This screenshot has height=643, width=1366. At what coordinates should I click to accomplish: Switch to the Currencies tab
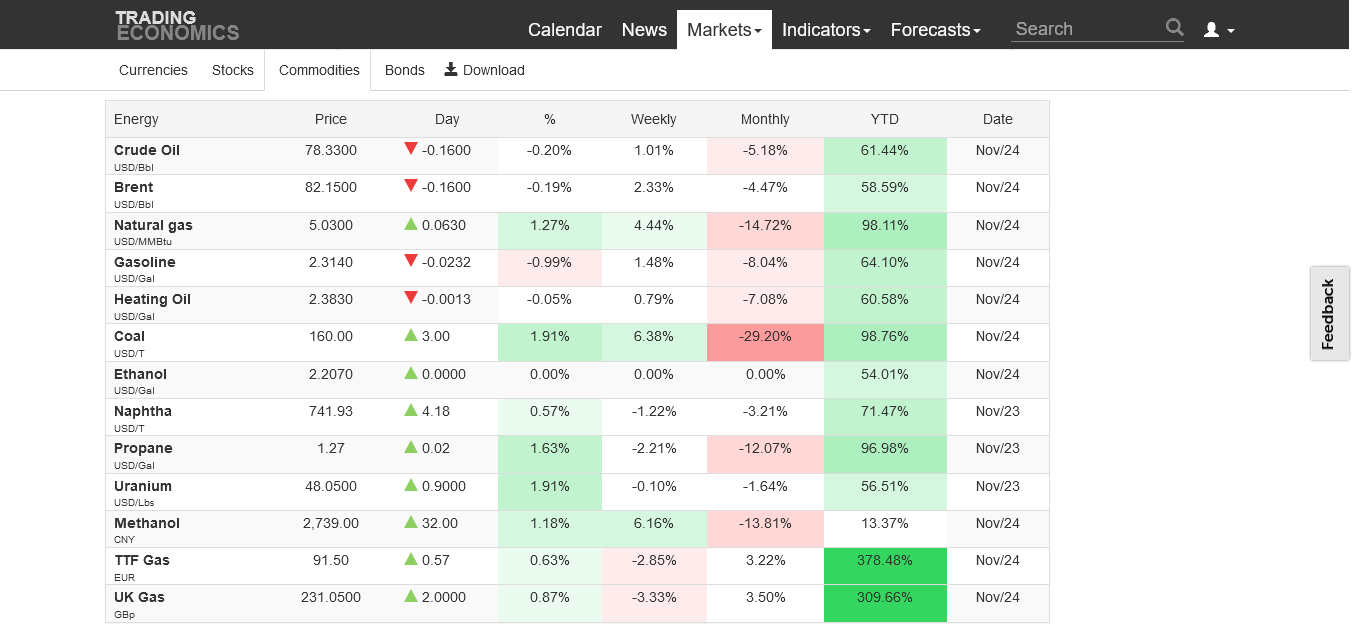point(153,70)
